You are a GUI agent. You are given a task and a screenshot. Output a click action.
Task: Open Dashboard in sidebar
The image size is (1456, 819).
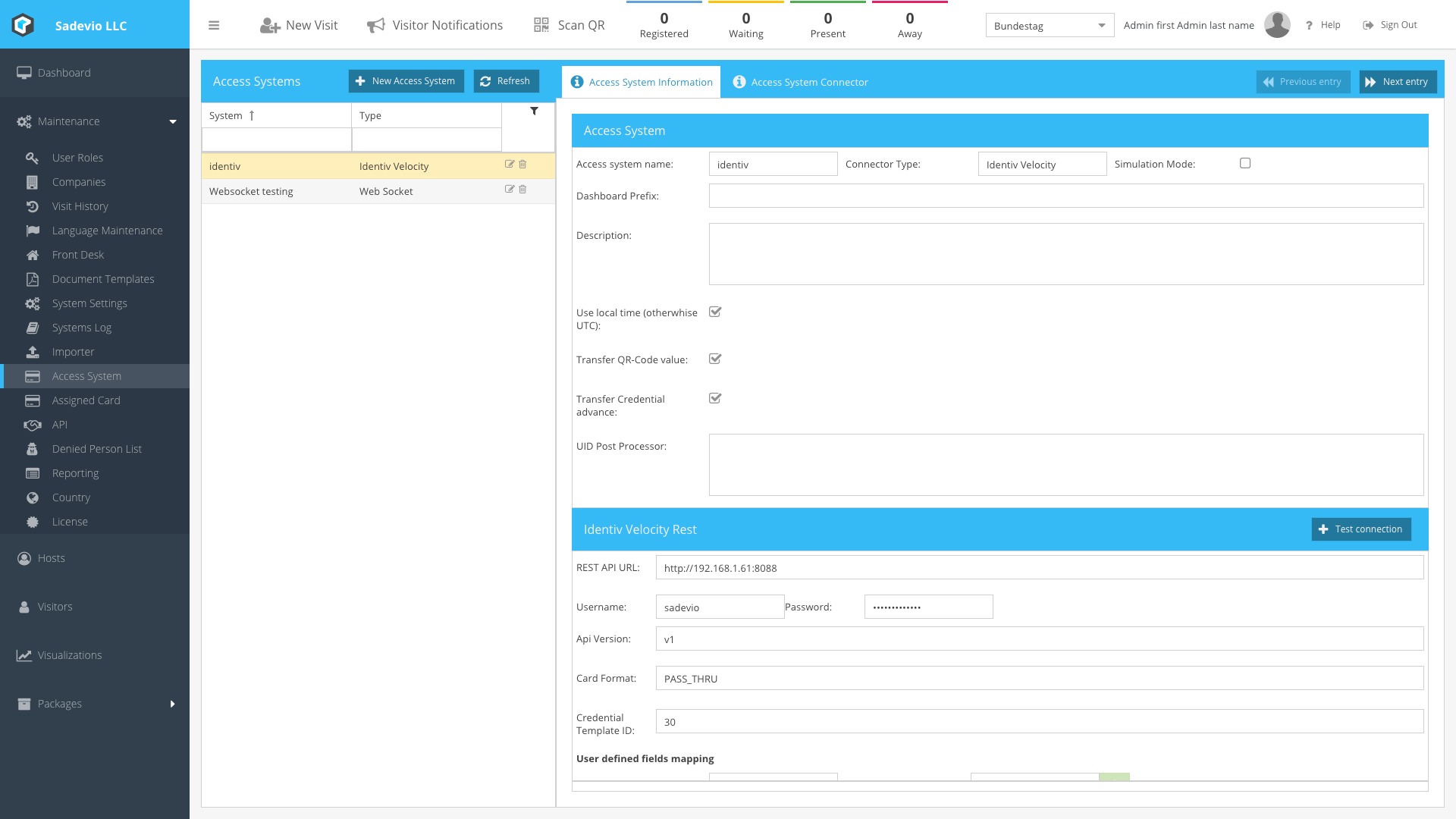[95, 73]
